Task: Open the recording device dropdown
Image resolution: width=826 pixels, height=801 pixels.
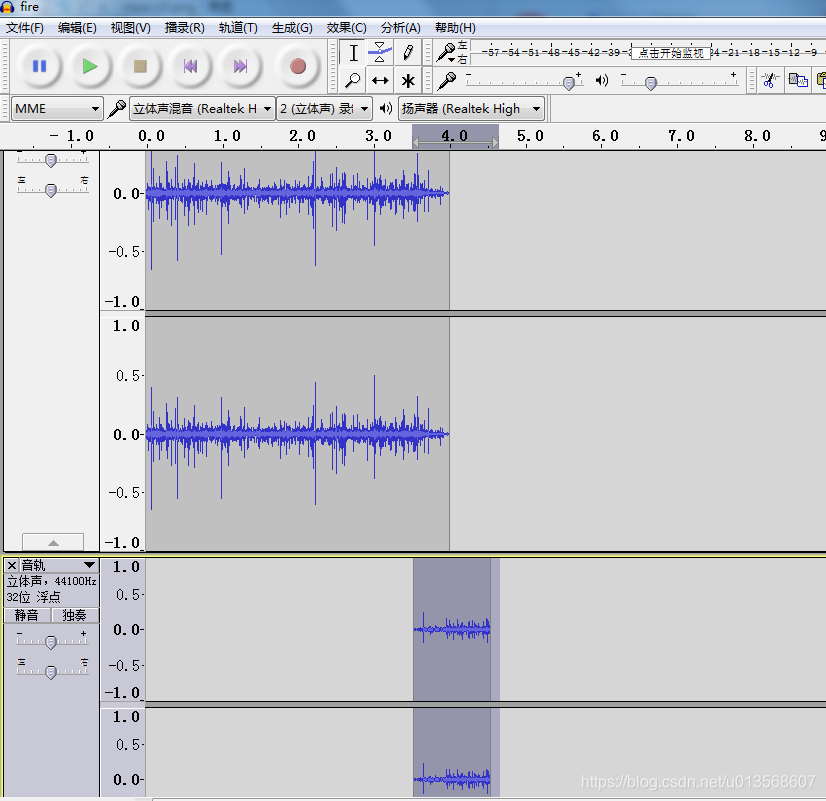Action: tap(202, 109)
